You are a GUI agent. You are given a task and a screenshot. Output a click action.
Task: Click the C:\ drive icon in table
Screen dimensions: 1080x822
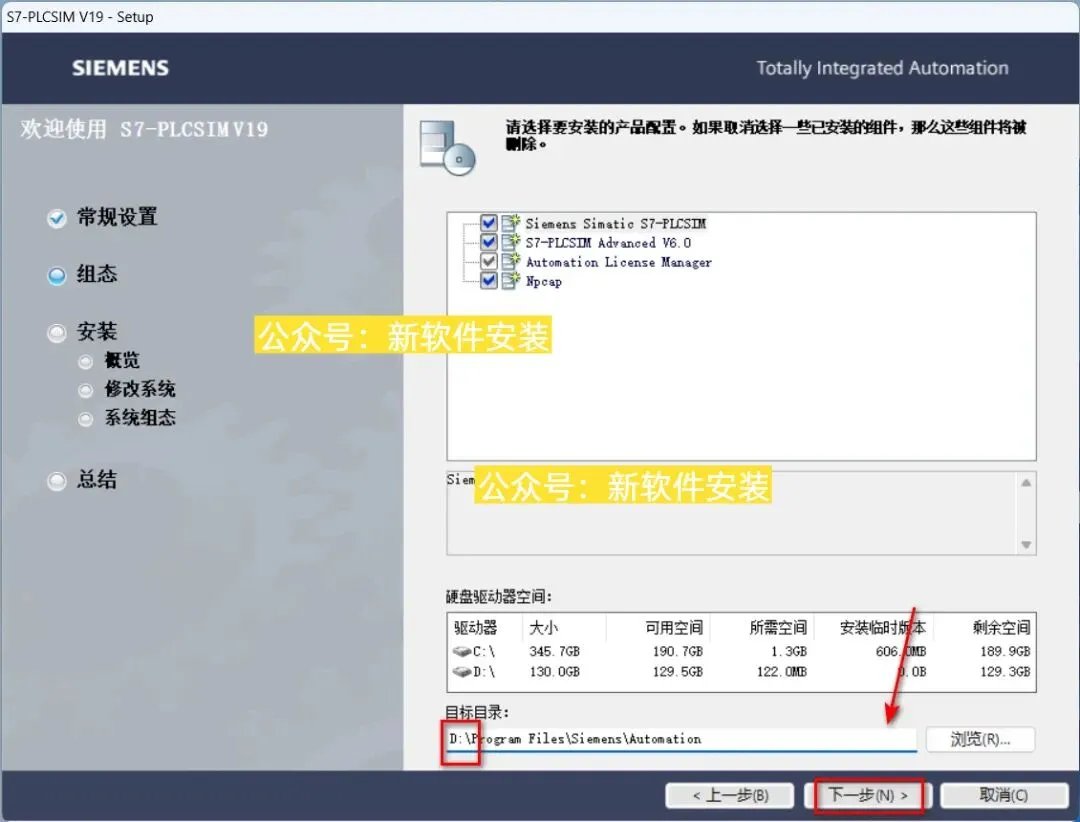(461, 650)
